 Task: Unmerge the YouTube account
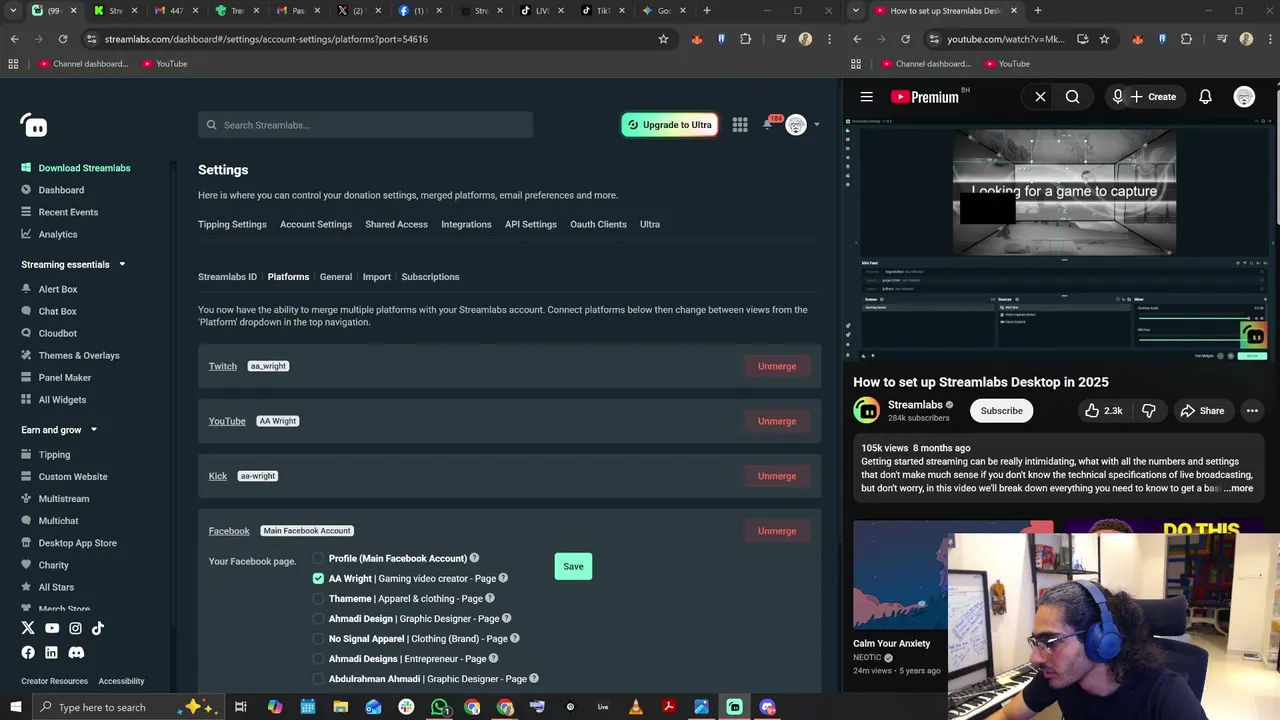777,421
